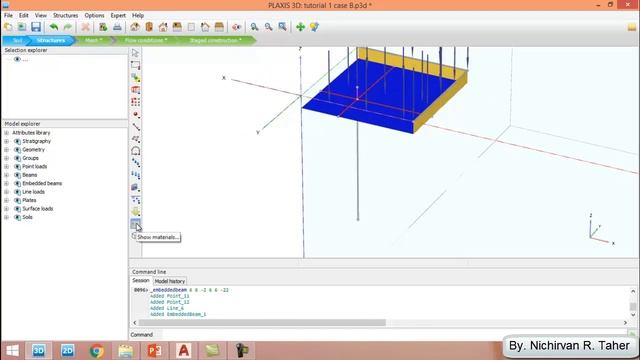Click the Print icon in the toolbar
The image size is (640, 360).
[x=117, y=27]
